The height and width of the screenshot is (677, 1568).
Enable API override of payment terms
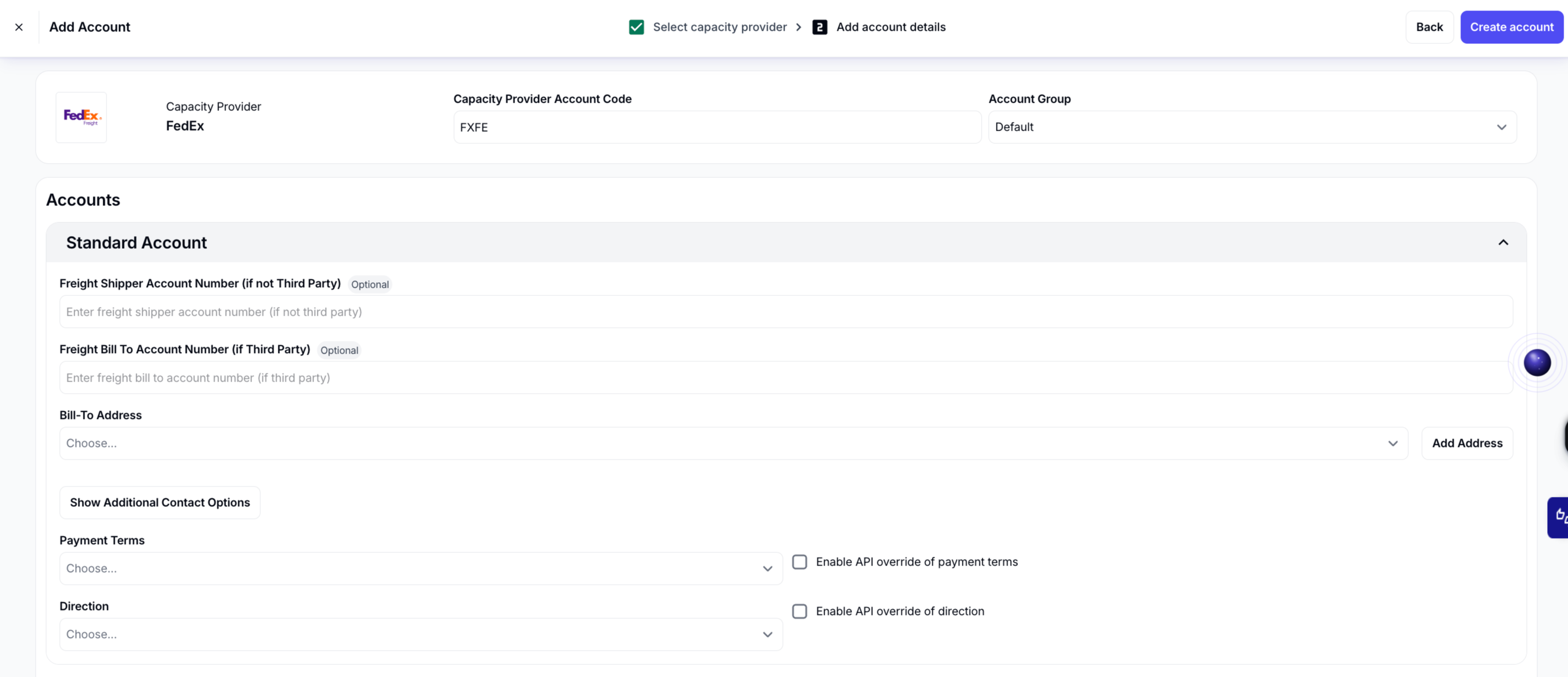[799, 562]
